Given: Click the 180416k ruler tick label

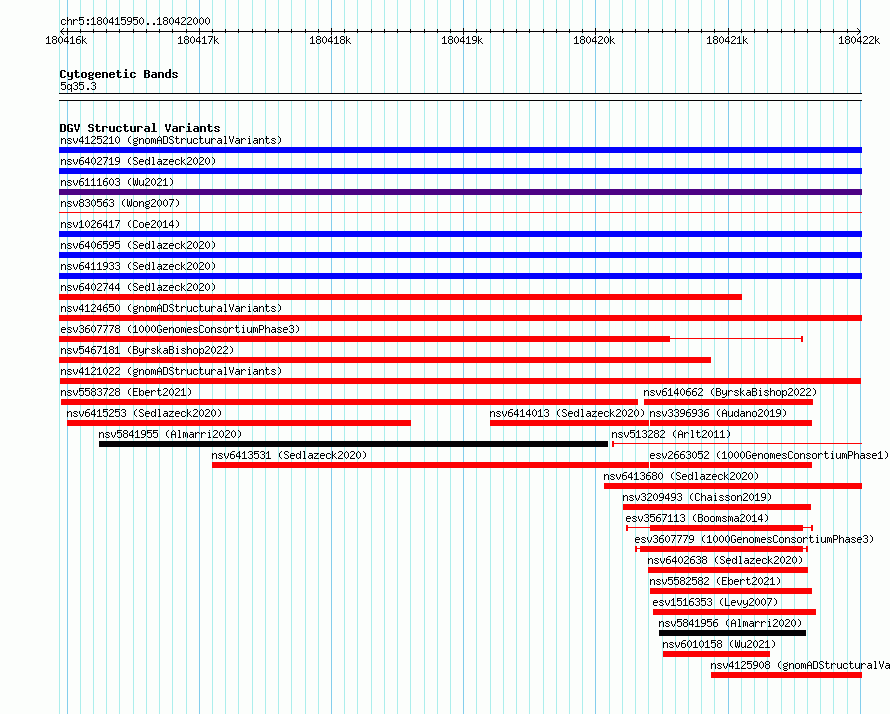Looking at the screenshot, I should [66, 40].
